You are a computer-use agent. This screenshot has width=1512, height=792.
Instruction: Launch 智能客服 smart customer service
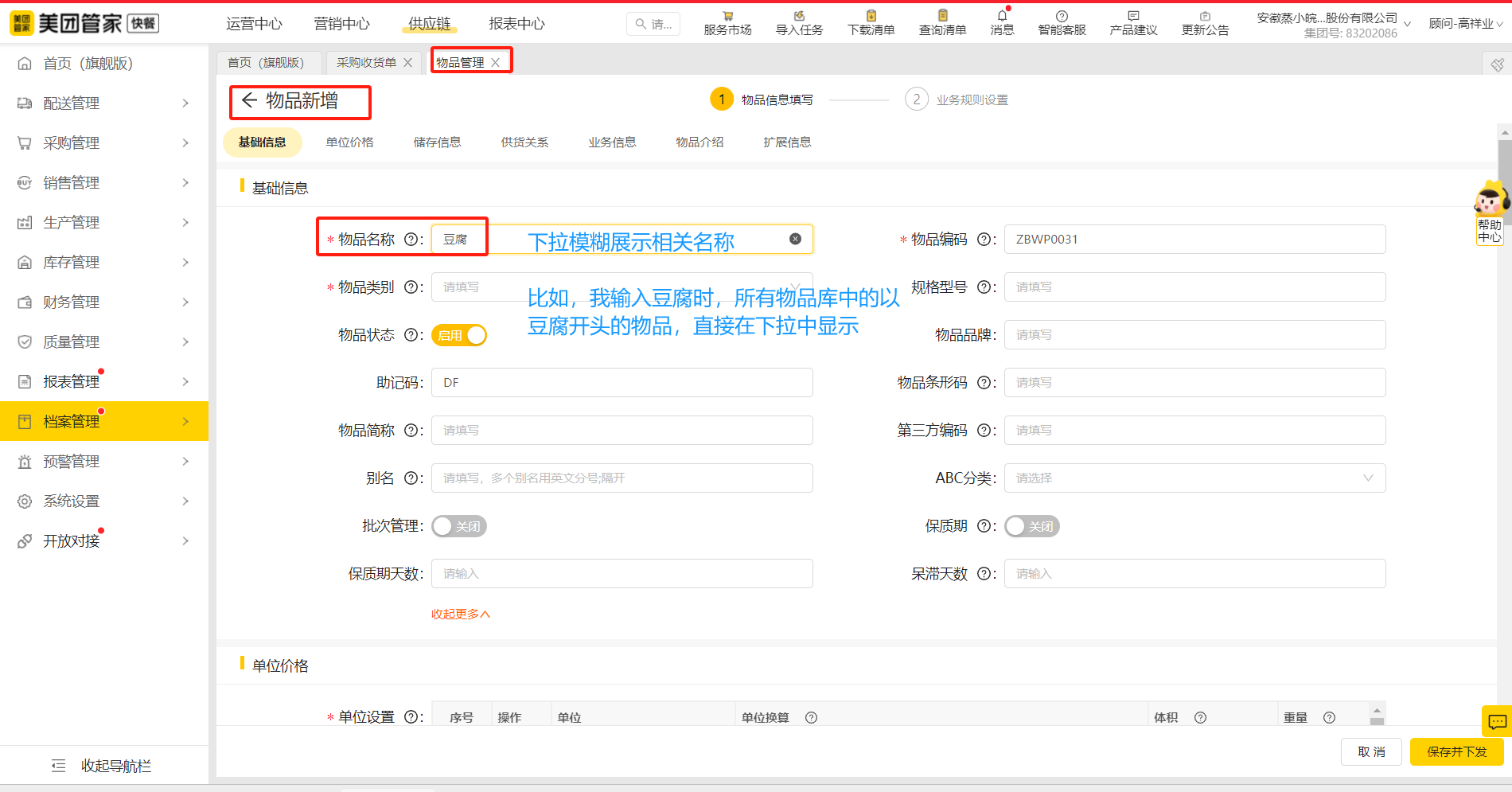coord(1061,21)
